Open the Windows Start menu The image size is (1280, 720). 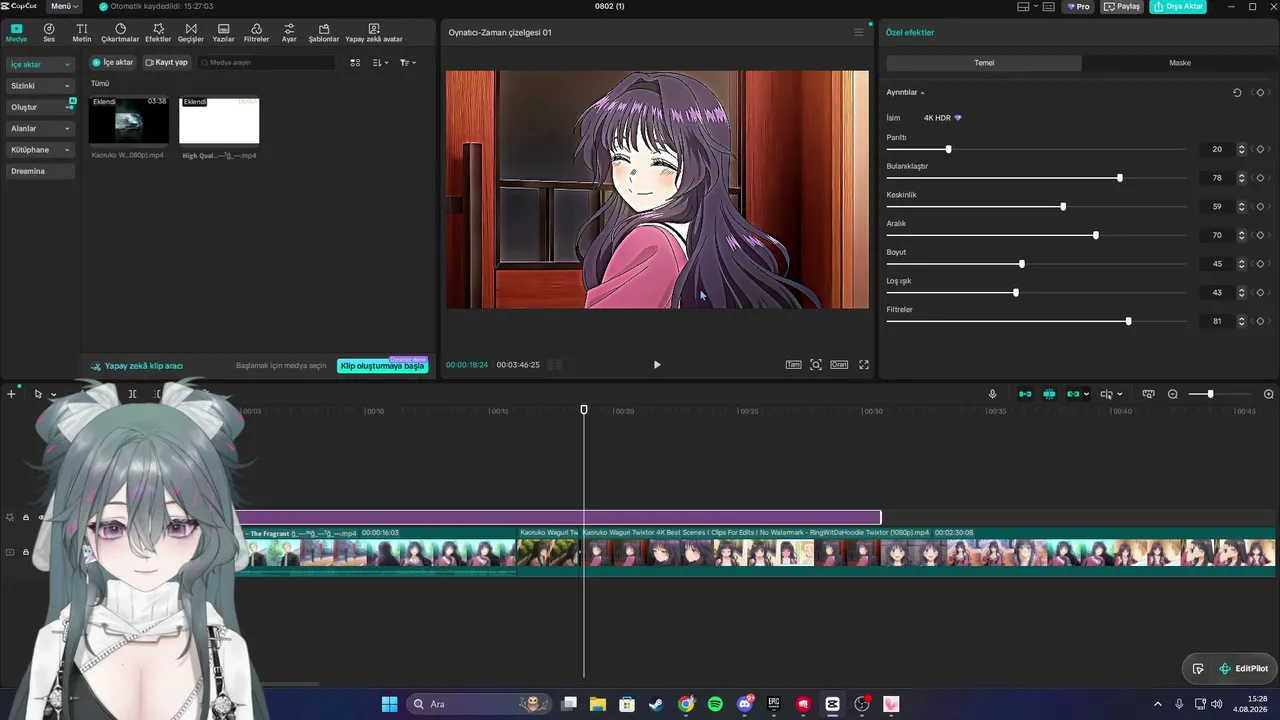tap(389, 704)
